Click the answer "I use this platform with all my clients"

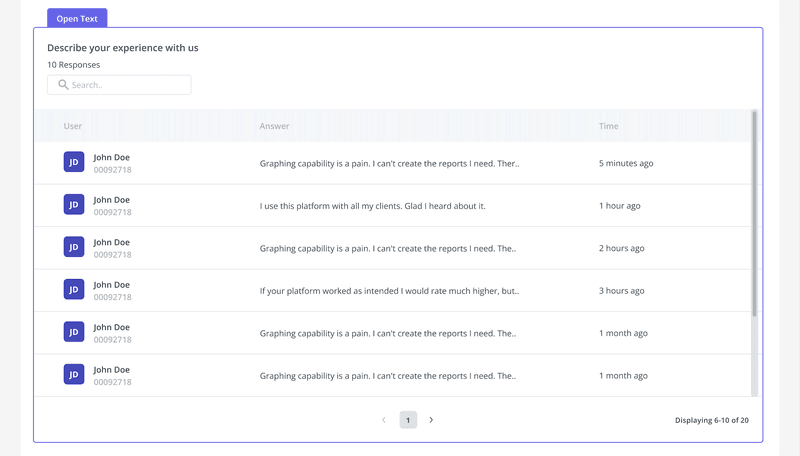(x=372, y=206)
